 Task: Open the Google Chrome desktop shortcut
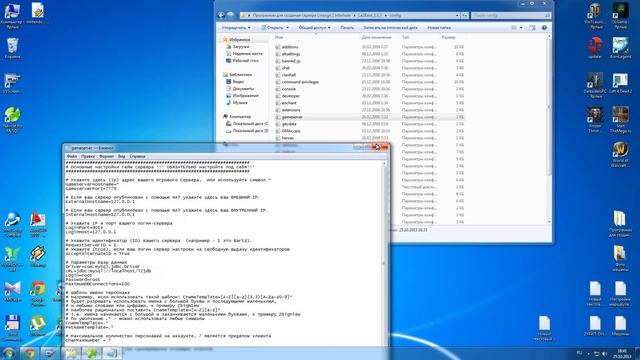pos(38,292)
